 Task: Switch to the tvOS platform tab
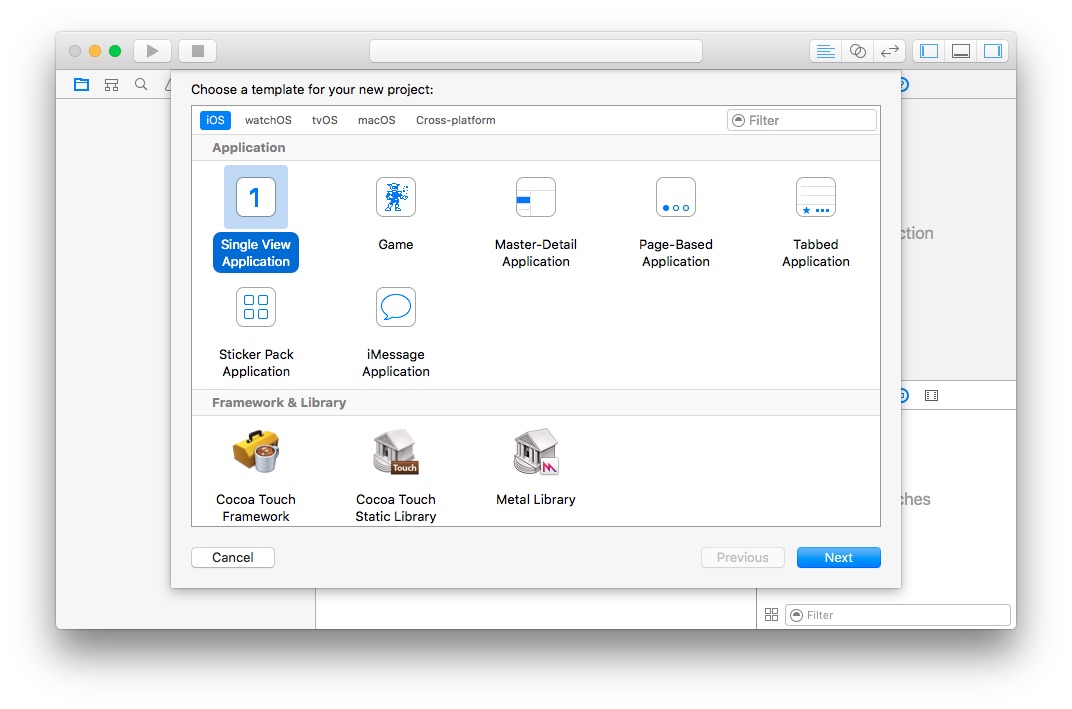[x=325, y=120]
